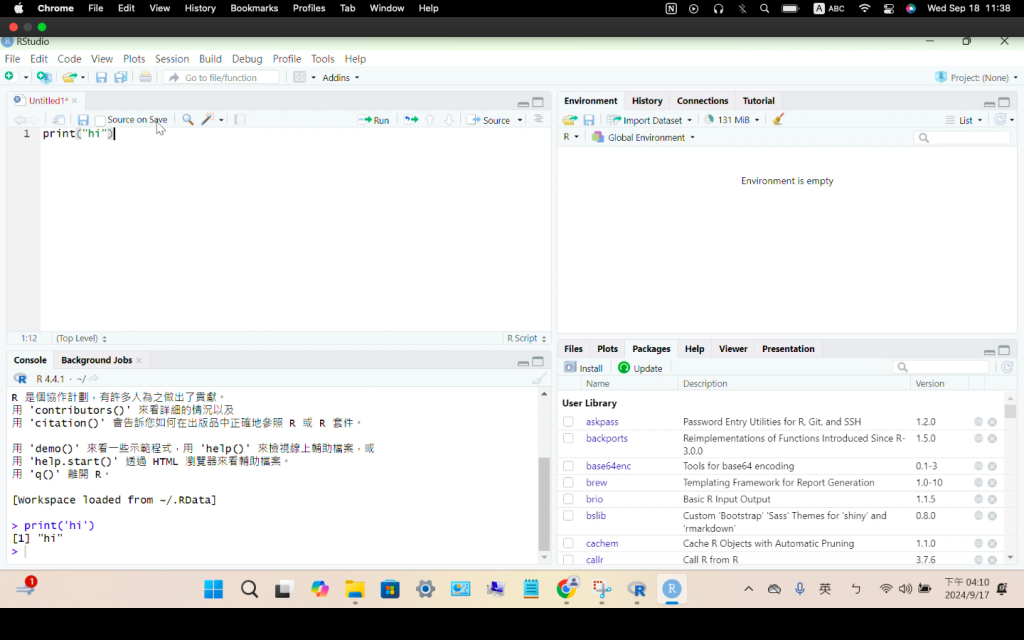Click the Run button
Image resolution: width=1024 pixels, height=640 pixels.
point(374,120)
